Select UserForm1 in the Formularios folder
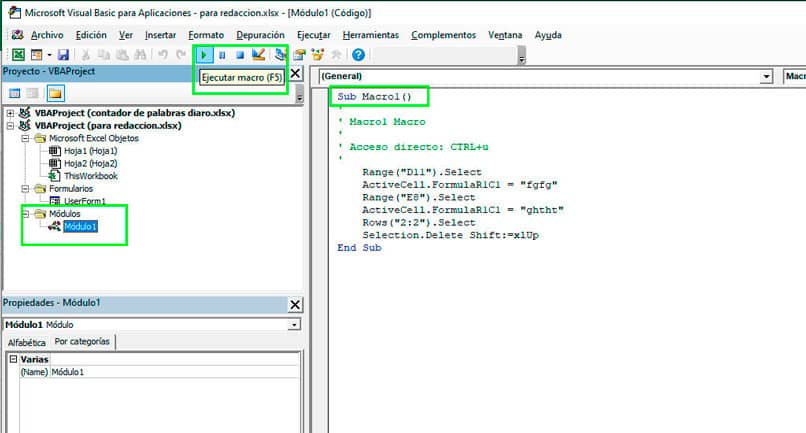The image size is (806, 433). click(x=84, y=201)
